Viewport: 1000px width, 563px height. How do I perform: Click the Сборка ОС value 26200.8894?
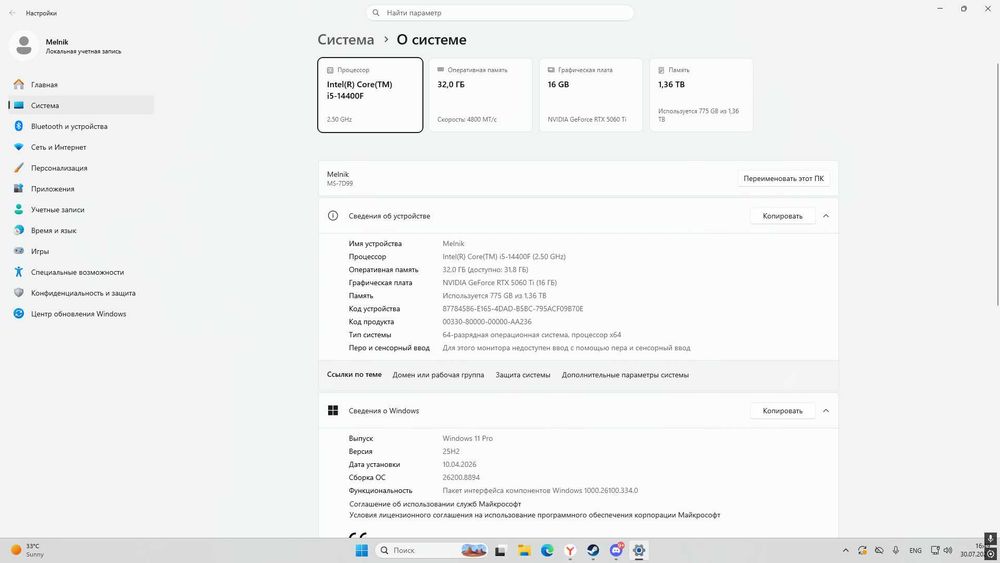[461, 478]
